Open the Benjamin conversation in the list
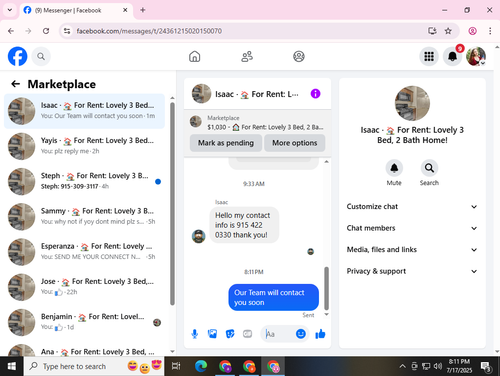 pos(84,322)
